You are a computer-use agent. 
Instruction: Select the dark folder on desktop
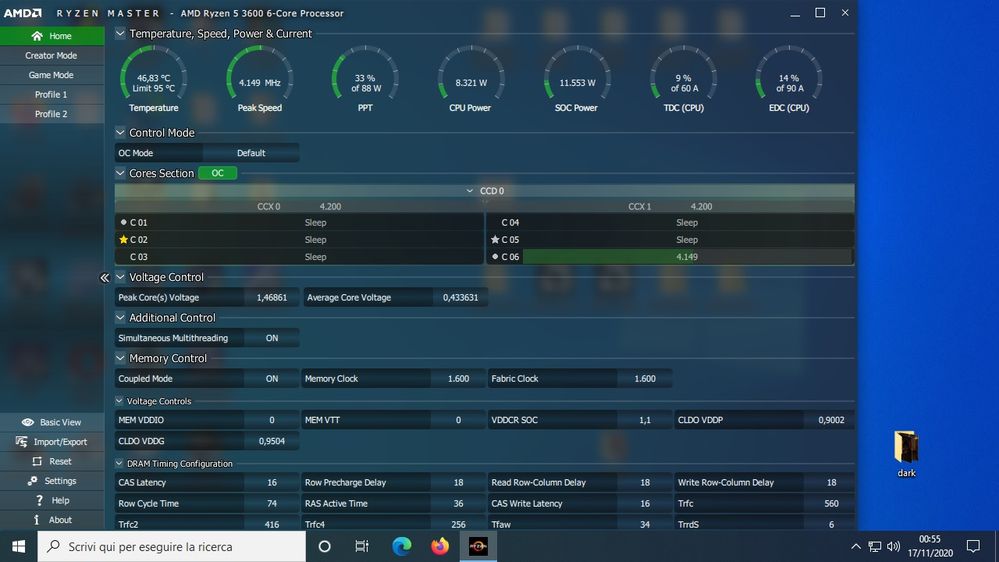(906, 453)
